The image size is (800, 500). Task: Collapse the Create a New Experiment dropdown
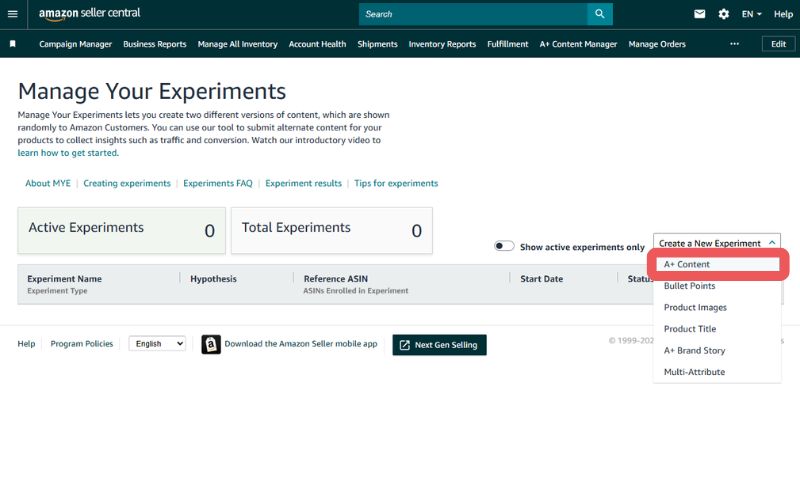coord(716,243)
